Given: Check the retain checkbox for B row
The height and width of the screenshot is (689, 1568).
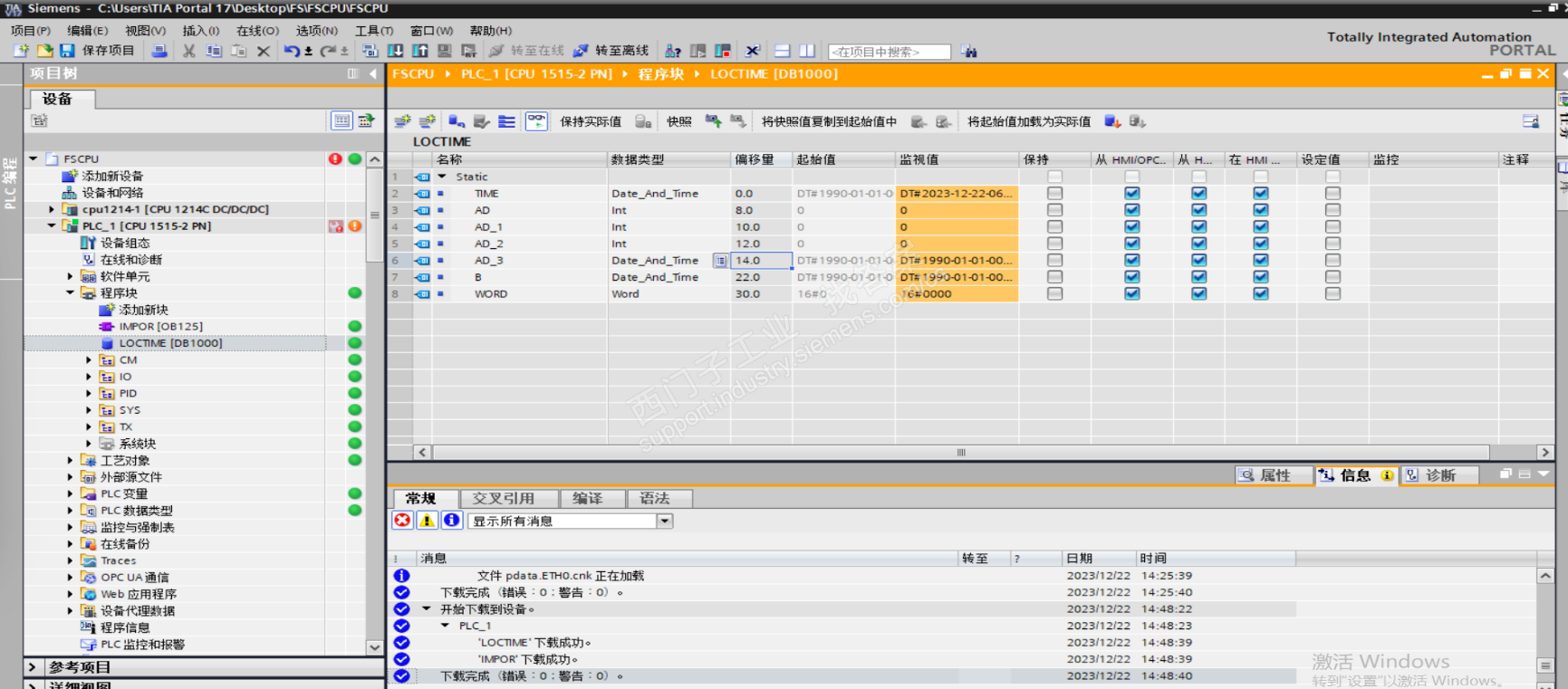Looking at the screenshot, I should [x=1054, y=277].
